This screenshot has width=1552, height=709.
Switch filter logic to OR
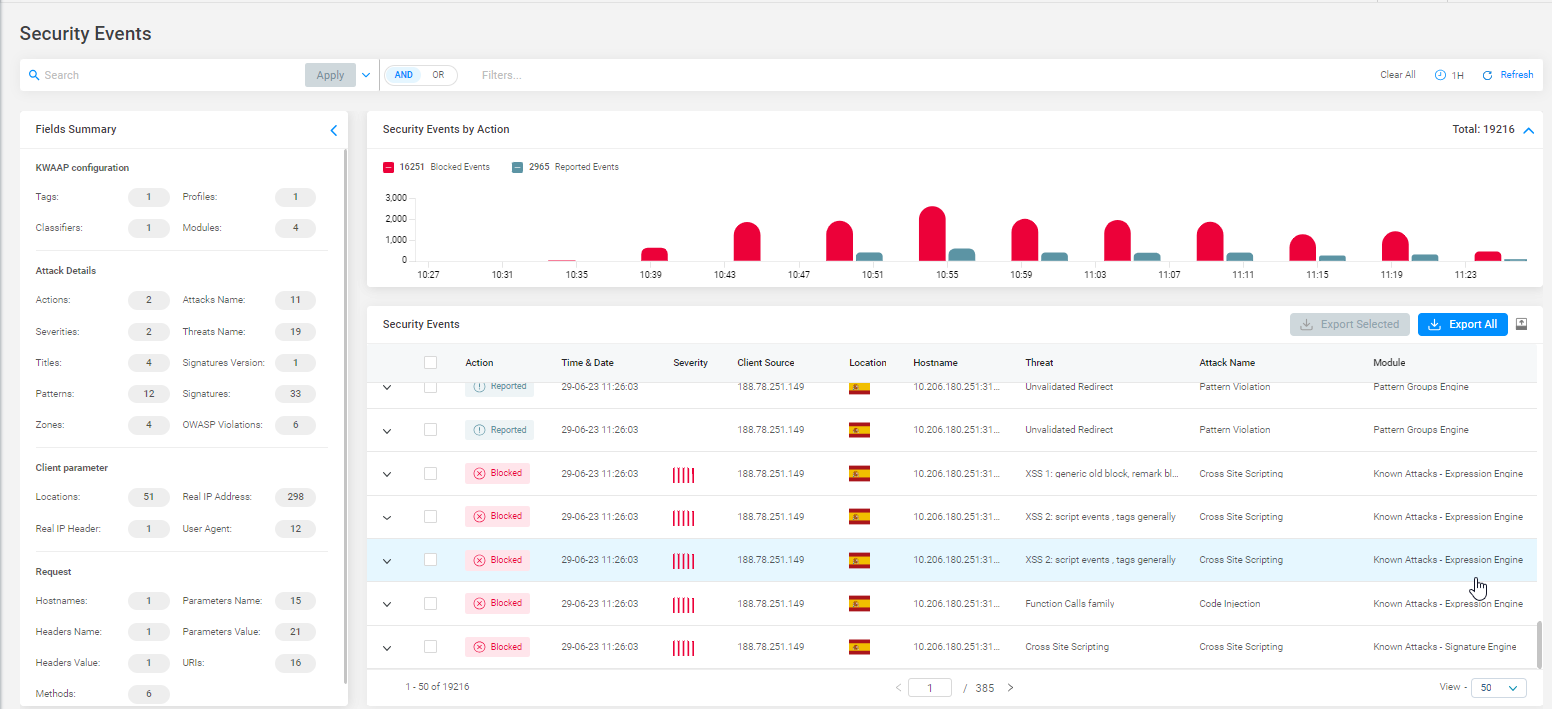click(x=438, y=75)
